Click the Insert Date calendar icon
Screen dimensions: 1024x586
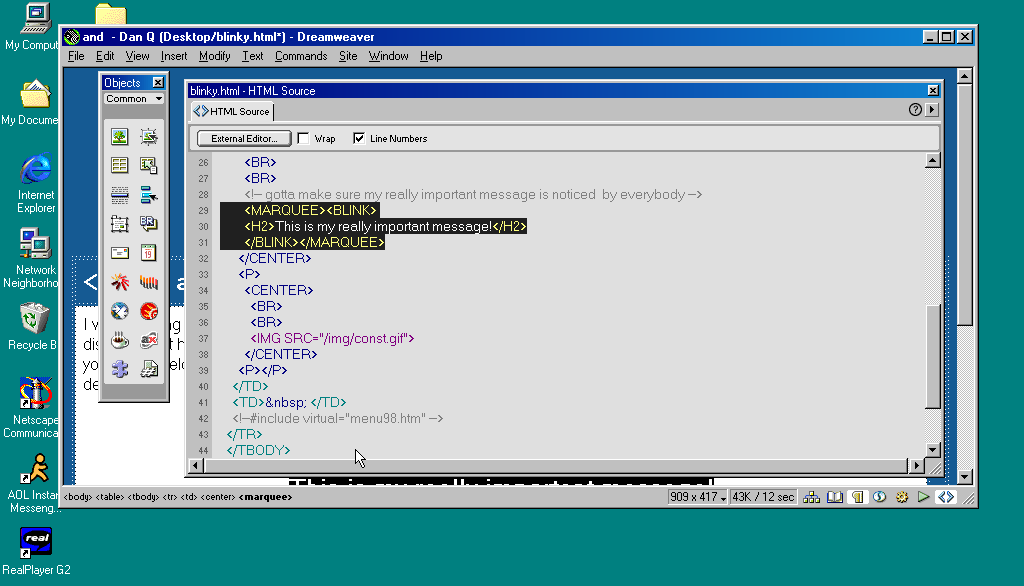(x=149, y=253)
